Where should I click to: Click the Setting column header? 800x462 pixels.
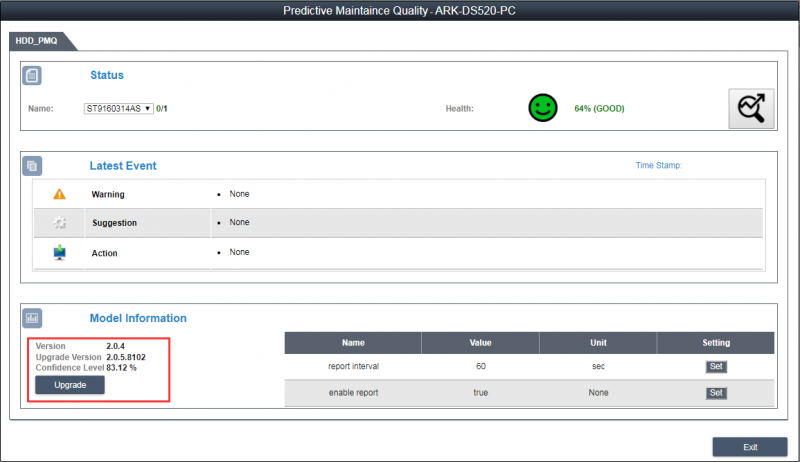(x=715, y=343)
